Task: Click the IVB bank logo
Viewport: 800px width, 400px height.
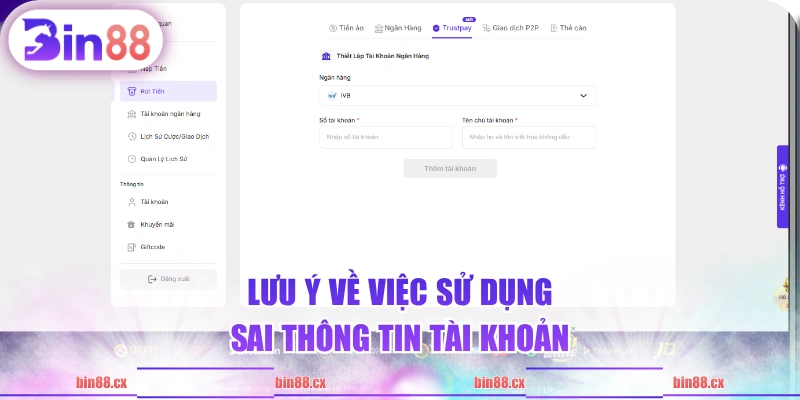Action: pyautogui.click(x=332, y=95)
